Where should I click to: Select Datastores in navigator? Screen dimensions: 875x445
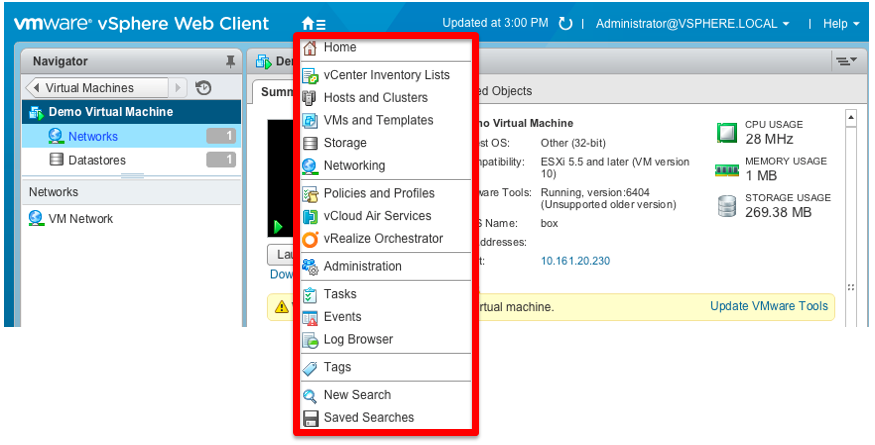click(132, 160)
